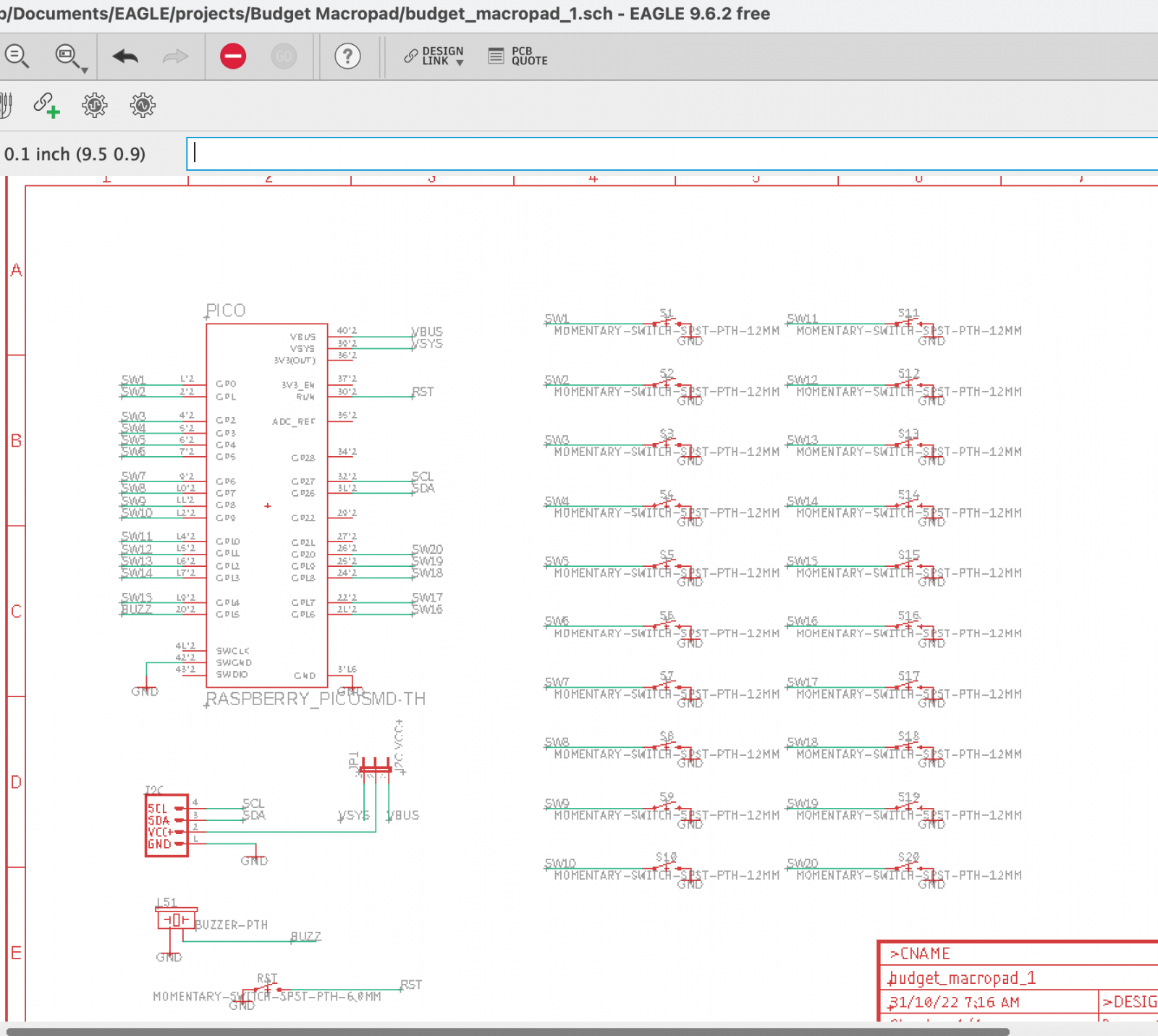The image size is (1158, 1036).
Task: Activate the zoom select magnifier tool
Action: pos(67,56)
